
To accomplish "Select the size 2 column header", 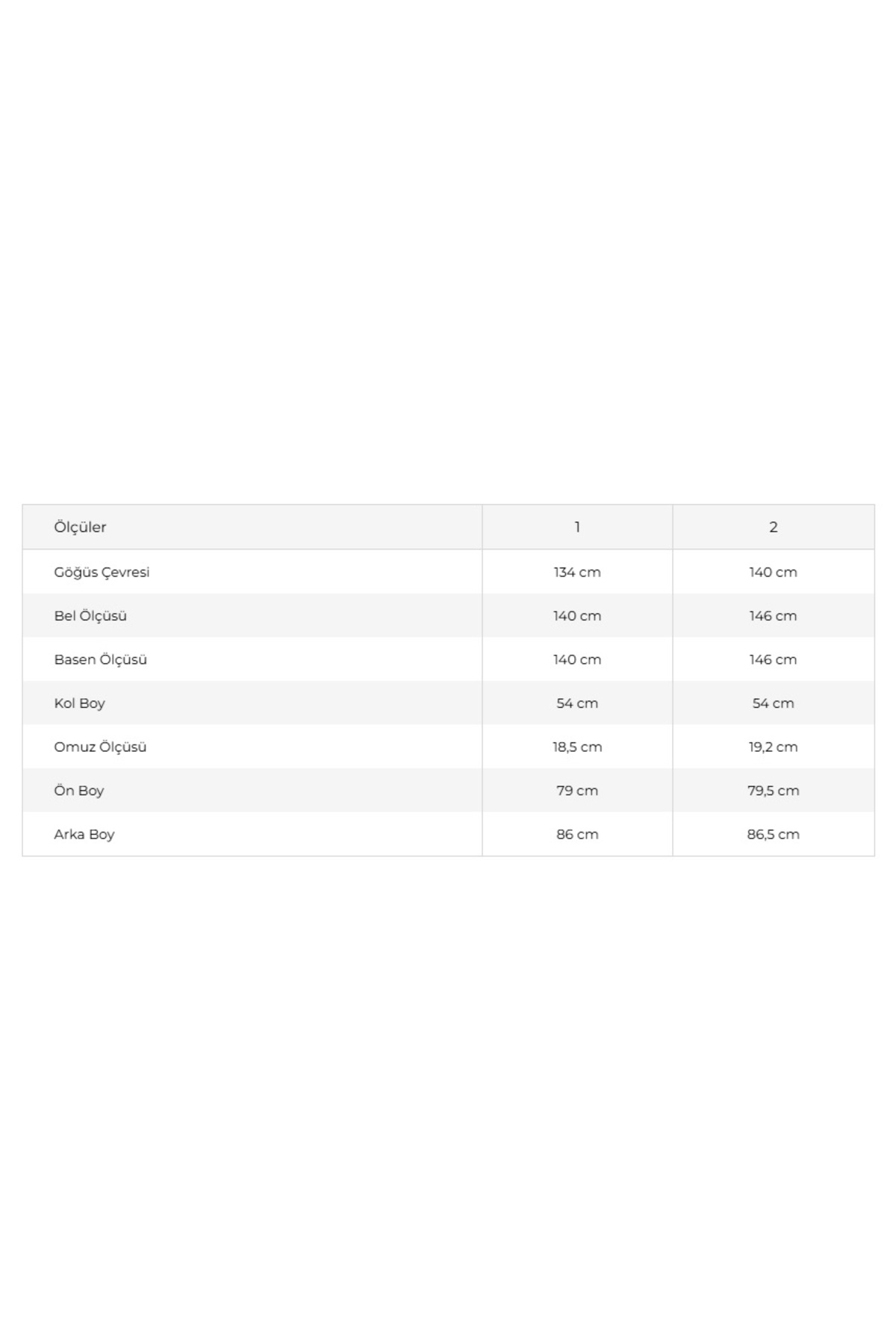I will pyautogui.click(x=773, y=527).
